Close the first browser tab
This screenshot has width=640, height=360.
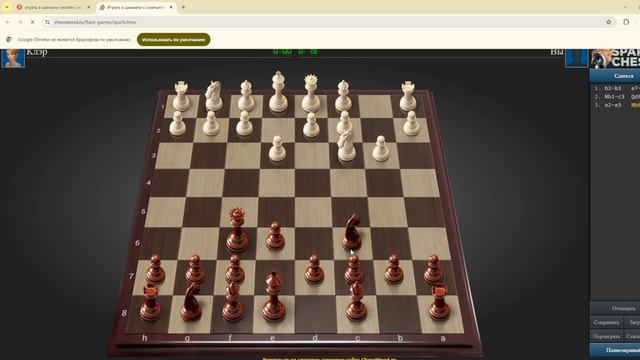[89, 7]
